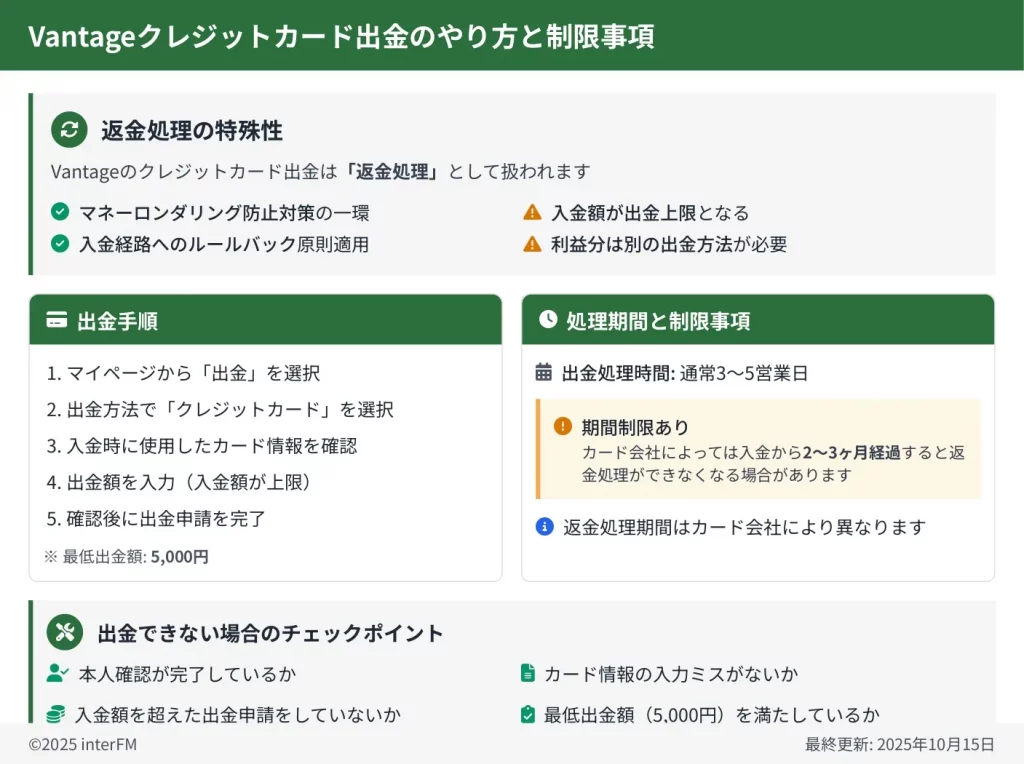The image size is (1024, 764).
Task: Click the 処理期間と制限事項 card header
Action: [x=757, y=320]
